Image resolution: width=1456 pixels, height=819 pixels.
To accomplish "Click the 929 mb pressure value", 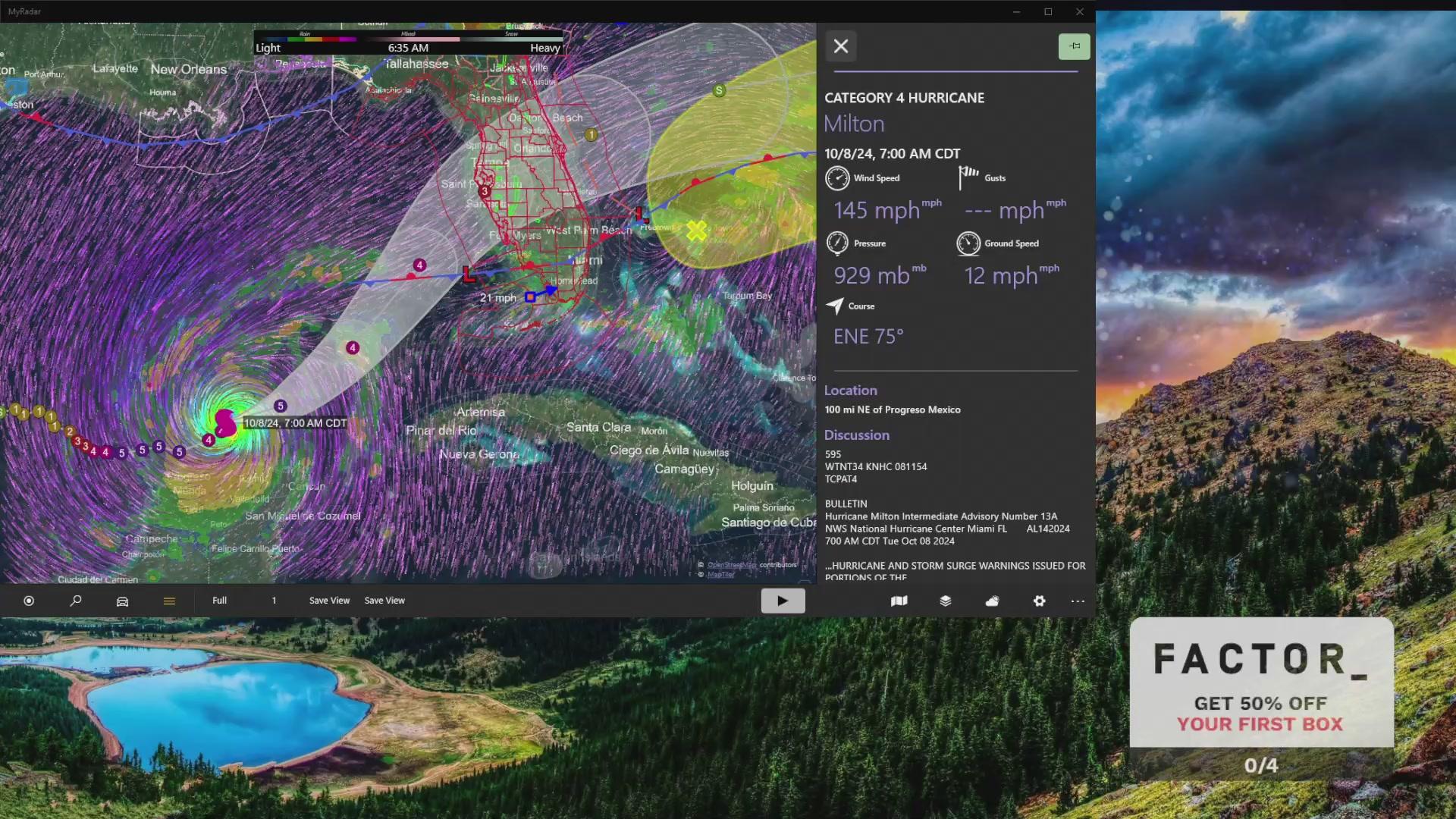I will 880,275.
